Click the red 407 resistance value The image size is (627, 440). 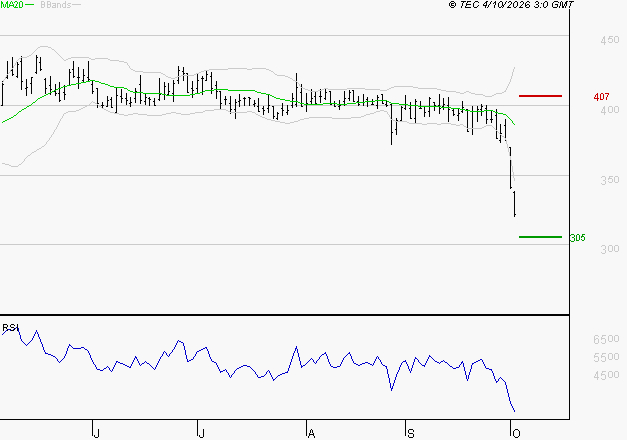[601, 96]
